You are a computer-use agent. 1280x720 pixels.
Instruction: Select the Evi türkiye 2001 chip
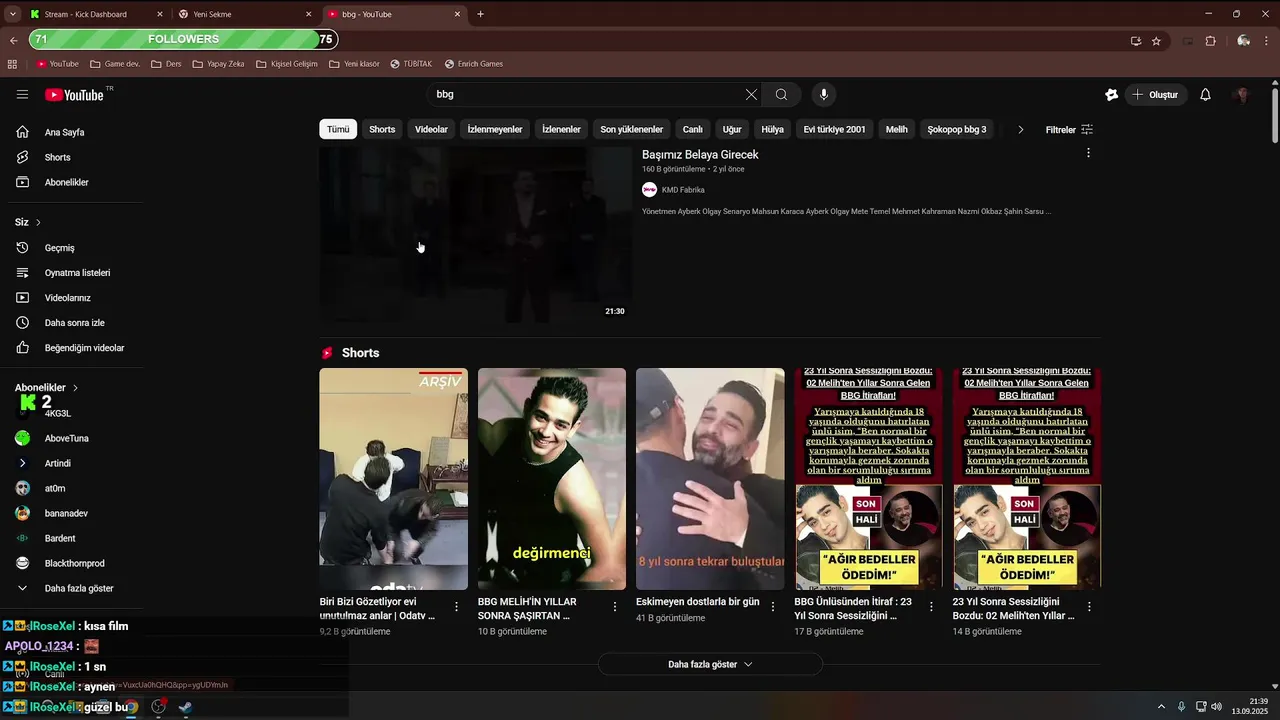click(834, 129)
